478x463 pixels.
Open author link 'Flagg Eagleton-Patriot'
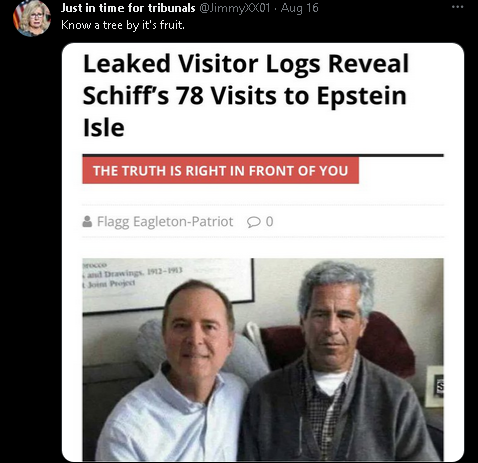click(165, 222)
